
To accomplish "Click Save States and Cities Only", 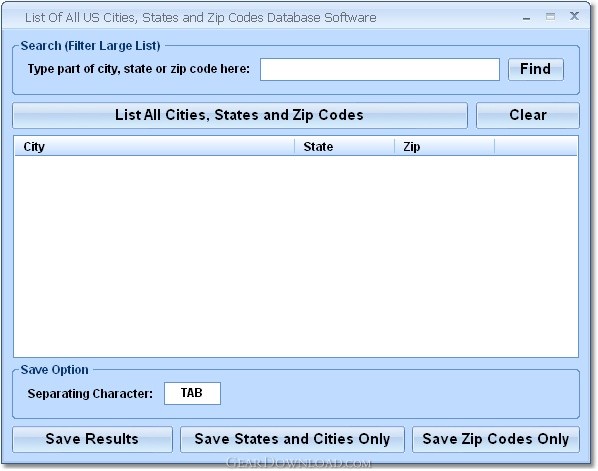I will point(292,439).
